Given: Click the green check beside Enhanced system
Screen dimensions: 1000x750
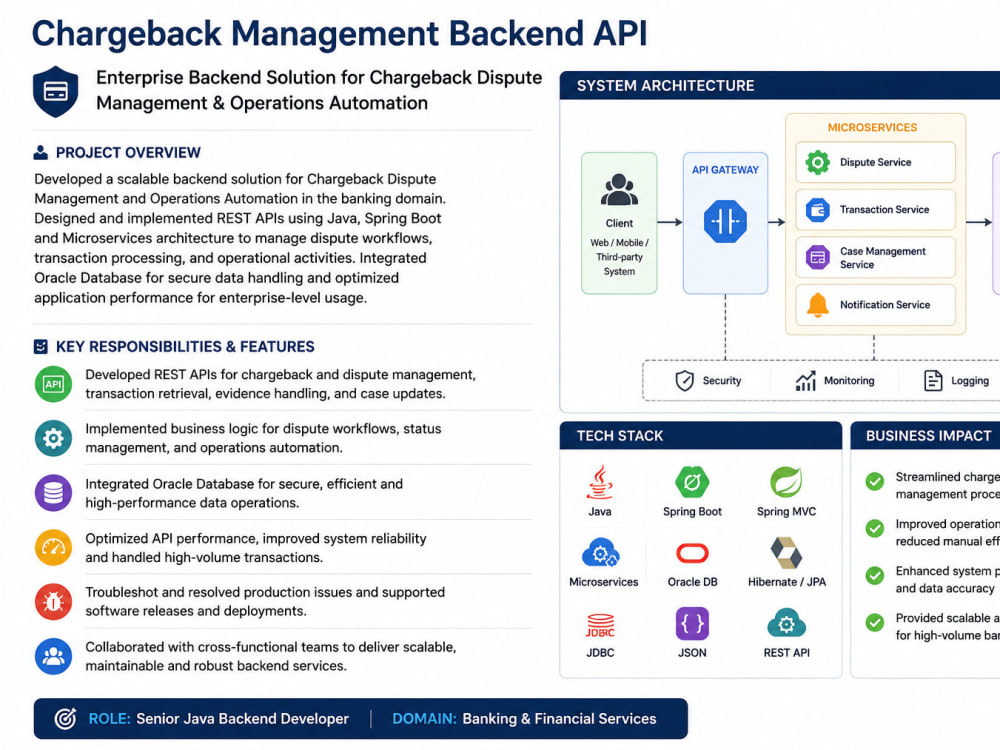Looking at the screenshot, I should pyautogui.click(x=875, y=575).
